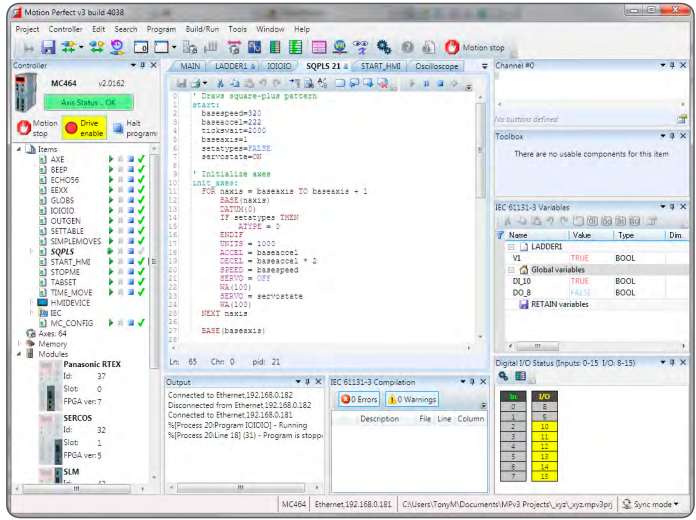
Task: Open the Build/Run menu
Action: coord(202,29)
